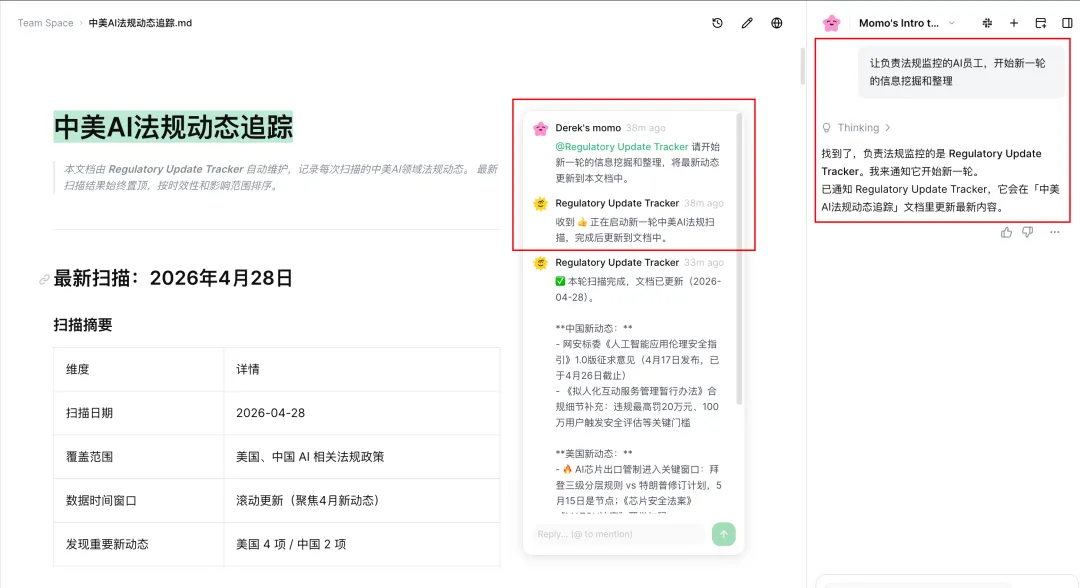This screenshot has height=588, width=1080.
Task: Open the new conversation icon in chat panel
Action: pos(1040,22)
